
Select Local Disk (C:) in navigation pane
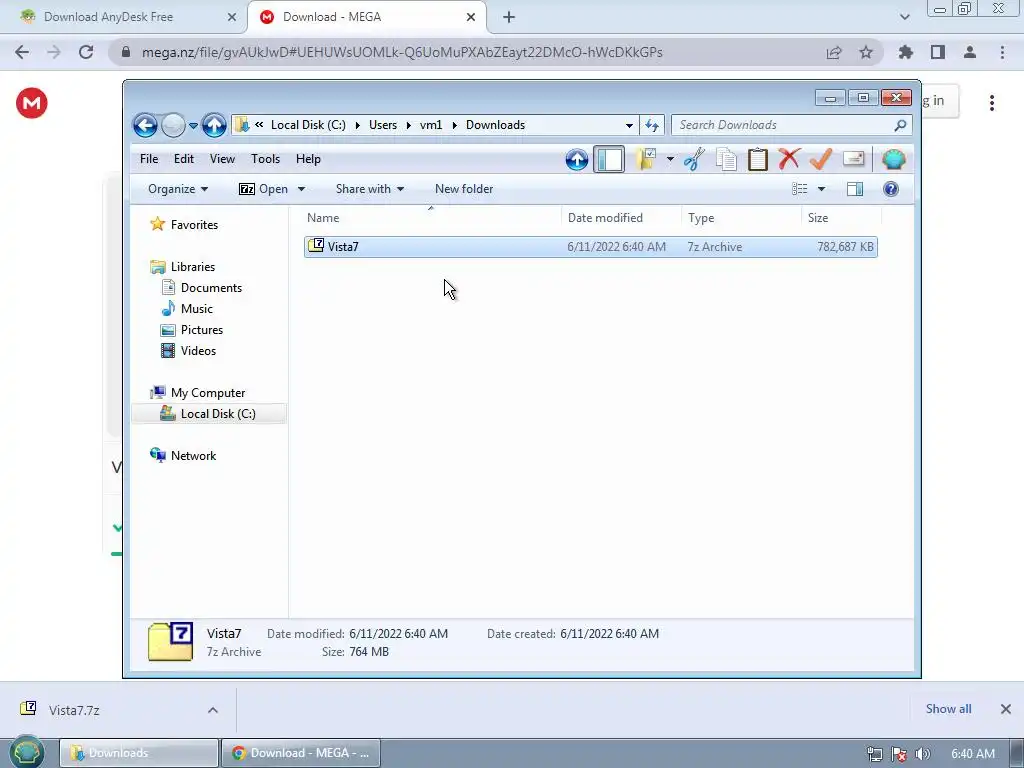[x=209, y=413]
